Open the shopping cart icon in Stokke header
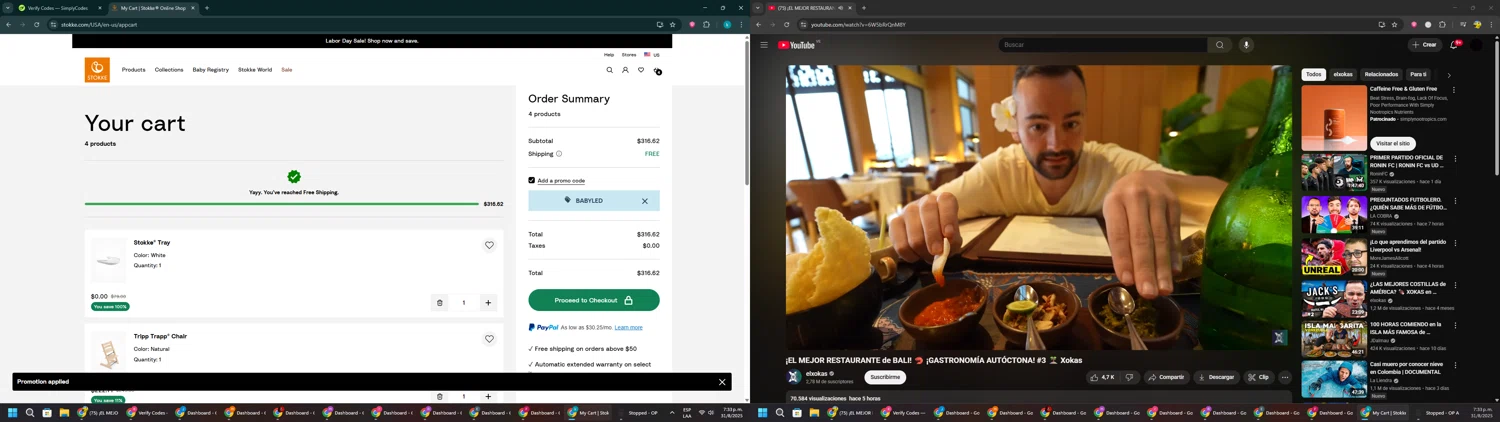1500x422 pixels. 657,70
